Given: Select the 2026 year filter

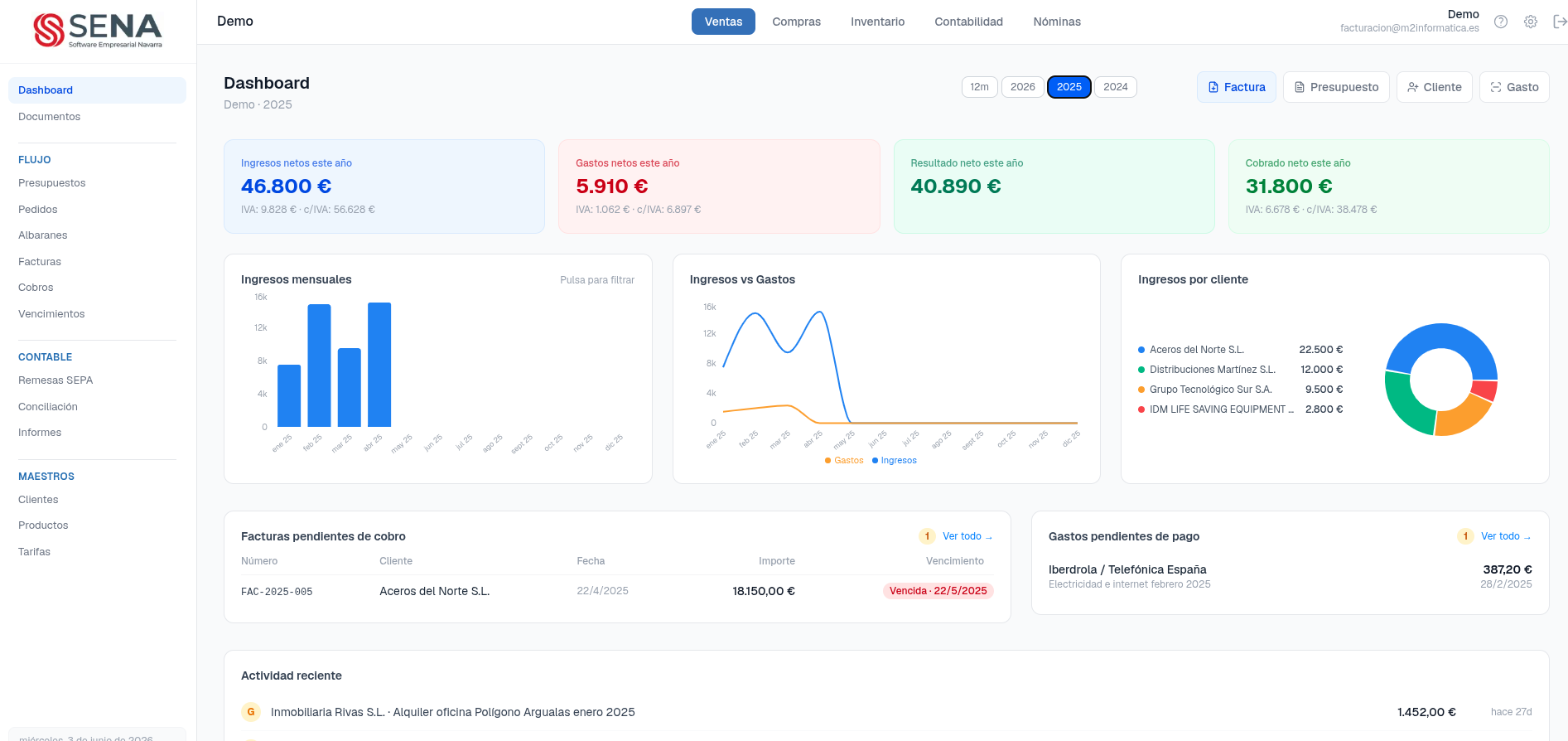Looking at the screenshot, I should pos(1022,87).
